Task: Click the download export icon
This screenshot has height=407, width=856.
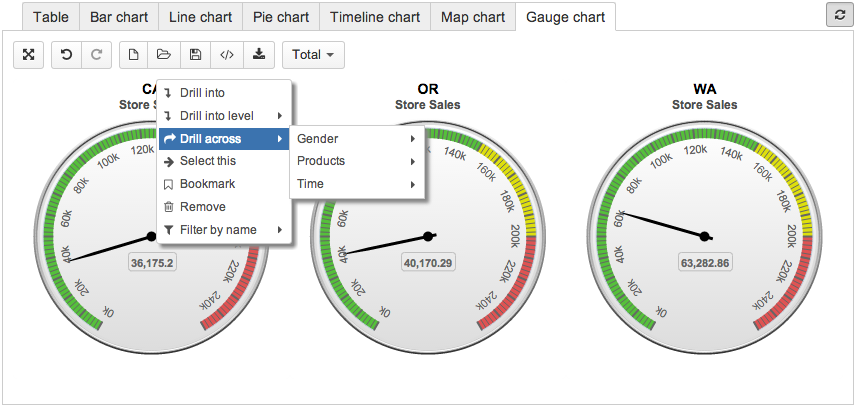Action: pyautogui.click(x=259, y=54)
